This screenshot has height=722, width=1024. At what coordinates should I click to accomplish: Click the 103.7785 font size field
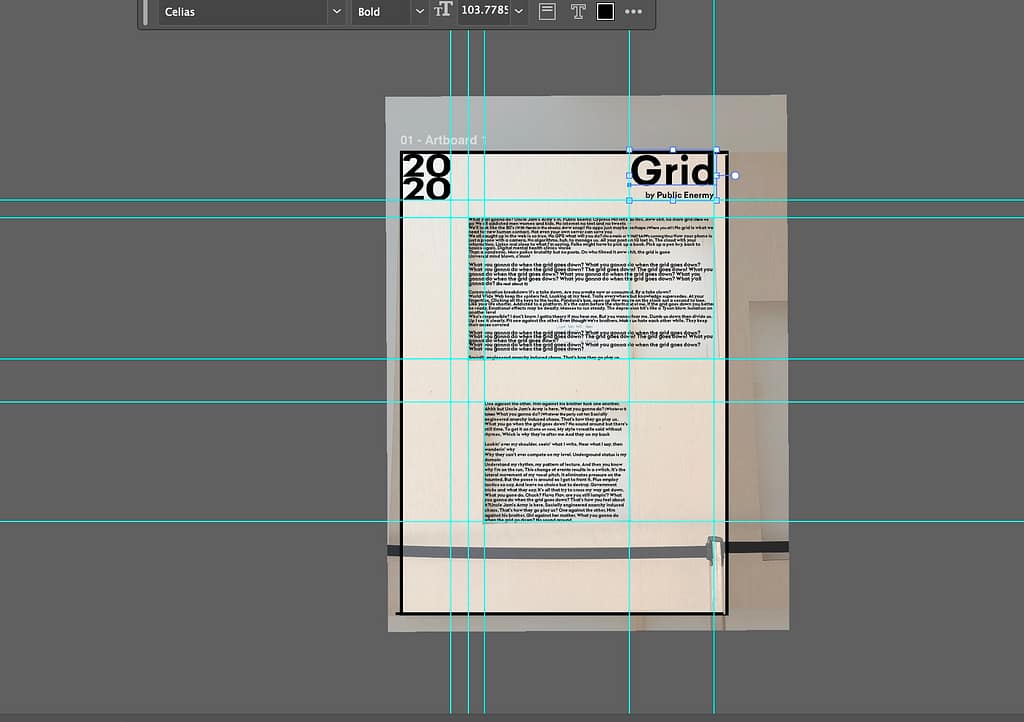[x=484, y=12]
